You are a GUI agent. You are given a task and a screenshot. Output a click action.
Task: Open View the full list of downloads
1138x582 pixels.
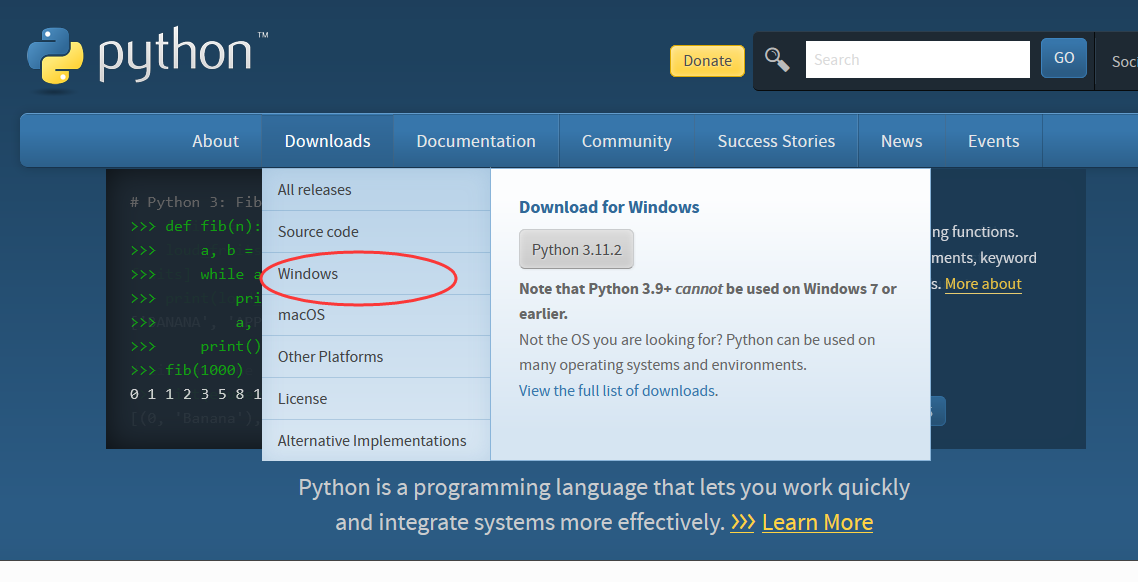617,391
